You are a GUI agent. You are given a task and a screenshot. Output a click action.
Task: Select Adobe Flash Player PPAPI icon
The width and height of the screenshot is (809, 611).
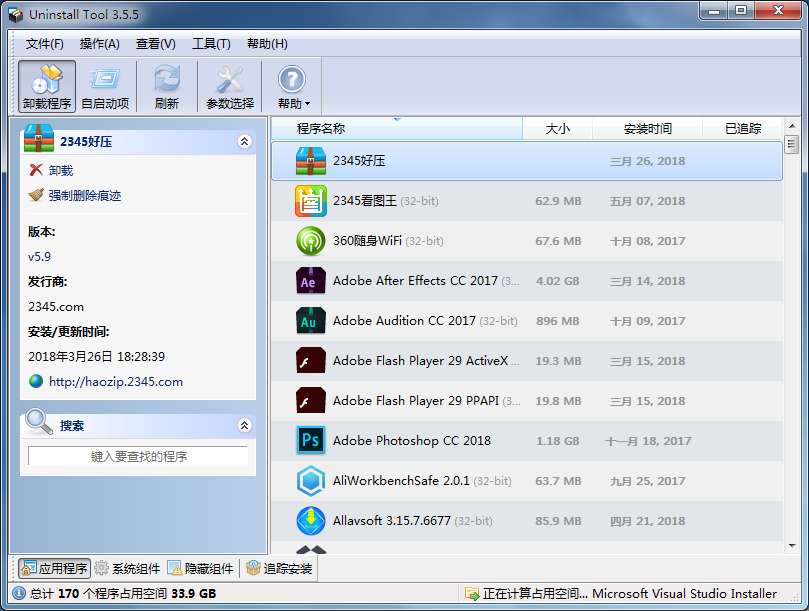311,401
